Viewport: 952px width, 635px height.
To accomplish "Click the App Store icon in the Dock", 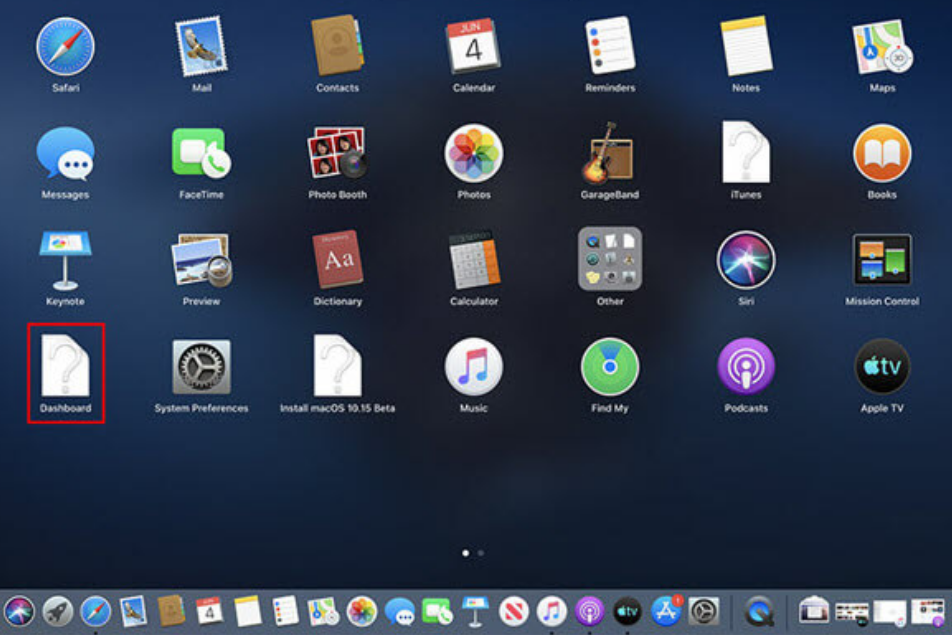I will pyautogui.click(x=666, y=610).
